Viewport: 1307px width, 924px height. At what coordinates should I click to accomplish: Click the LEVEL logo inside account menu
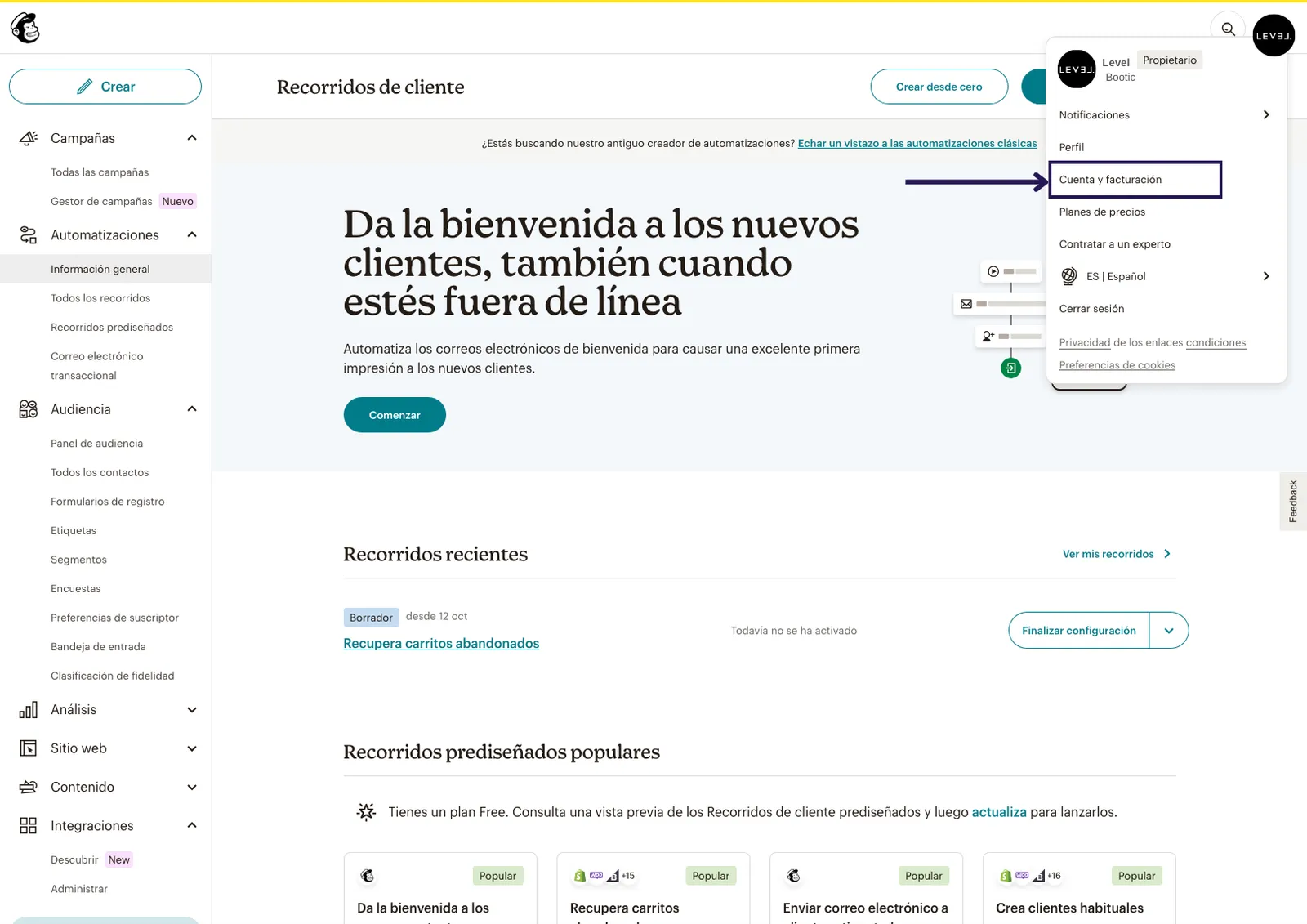[1077, 69]
